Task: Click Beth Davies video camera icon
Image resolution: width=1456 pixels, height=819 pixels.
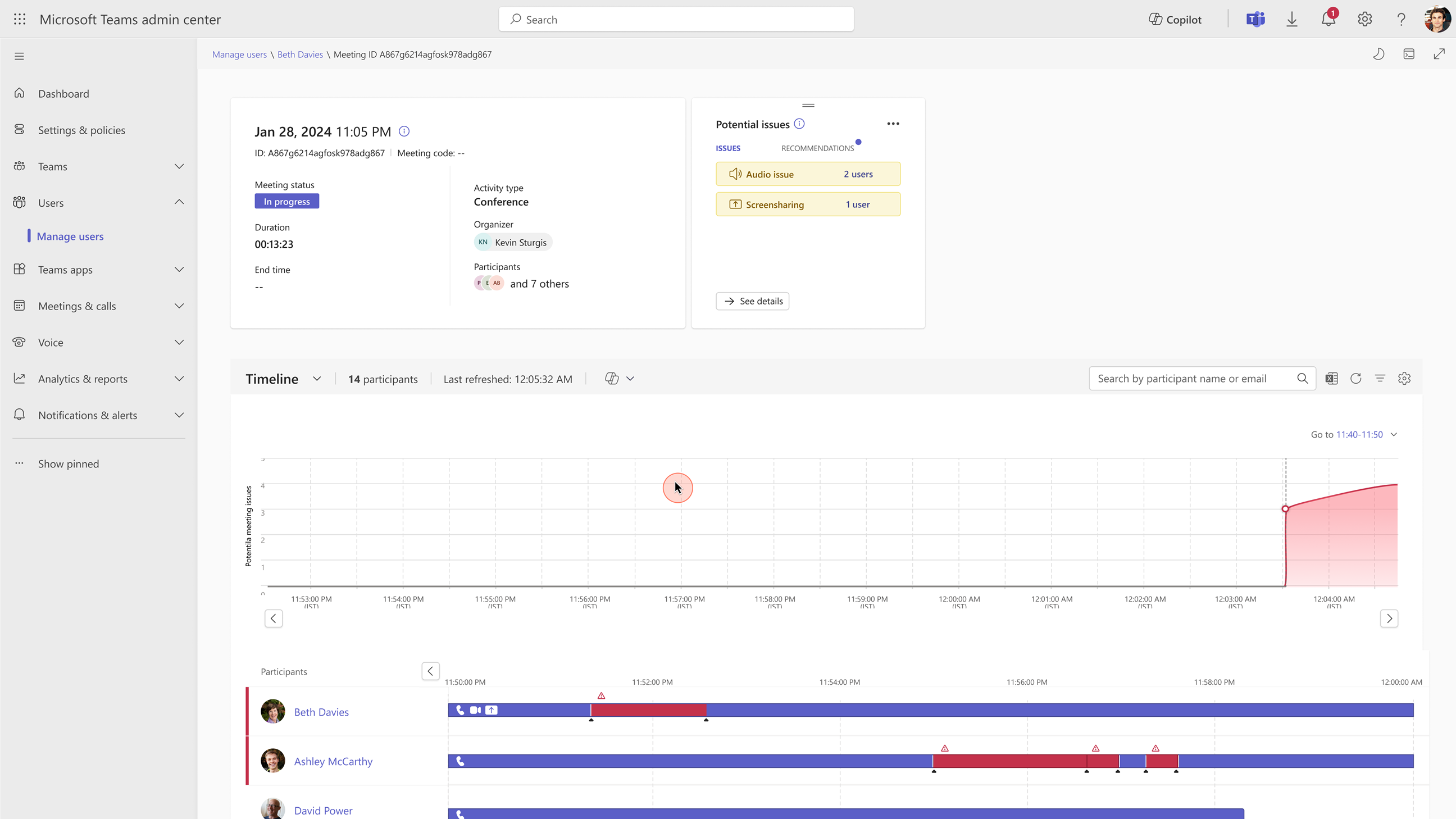Action: pyautogui.click(x=475, y=711)
